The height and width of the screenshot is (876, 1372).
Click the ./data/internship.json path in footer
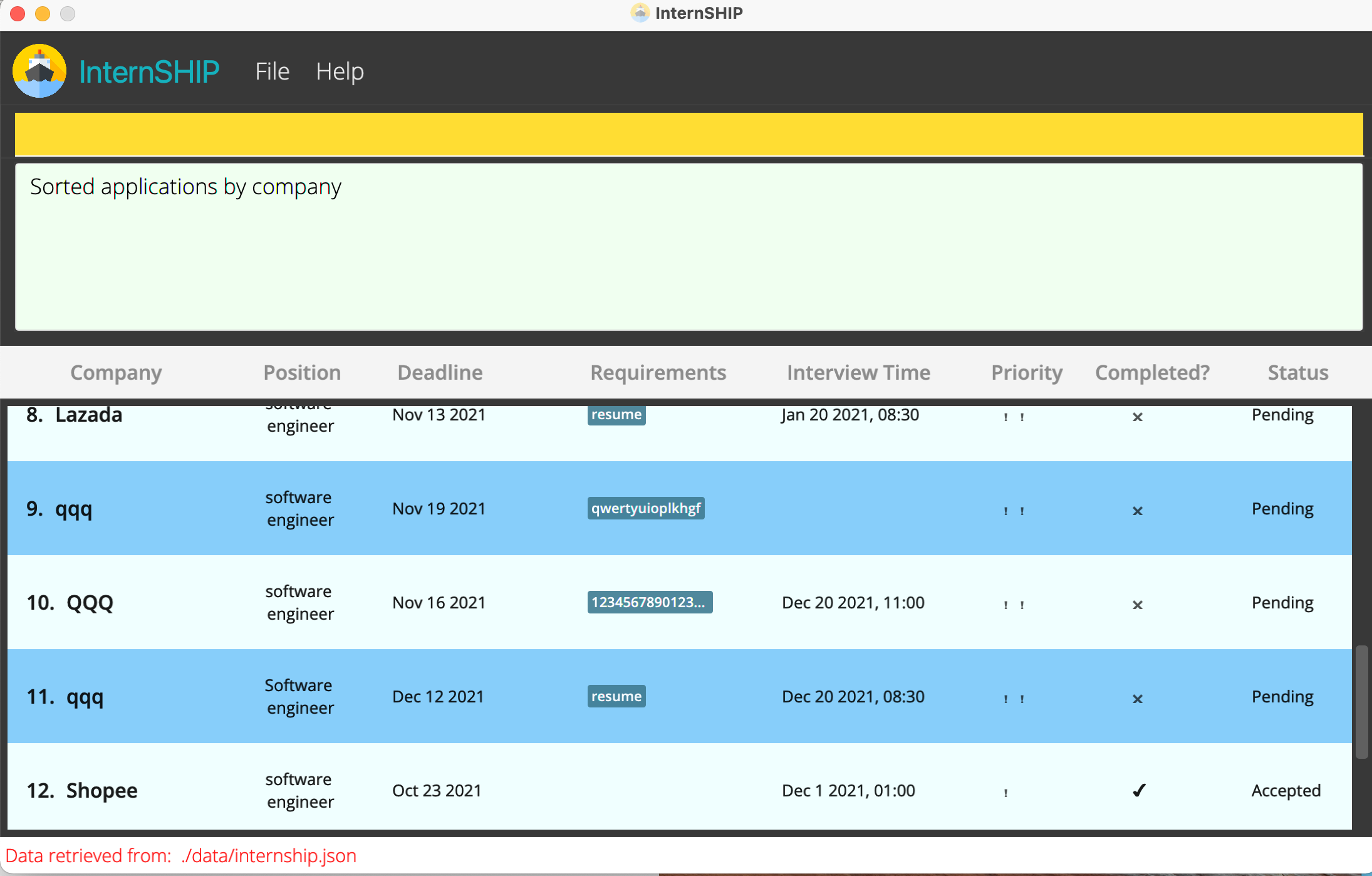269,855
